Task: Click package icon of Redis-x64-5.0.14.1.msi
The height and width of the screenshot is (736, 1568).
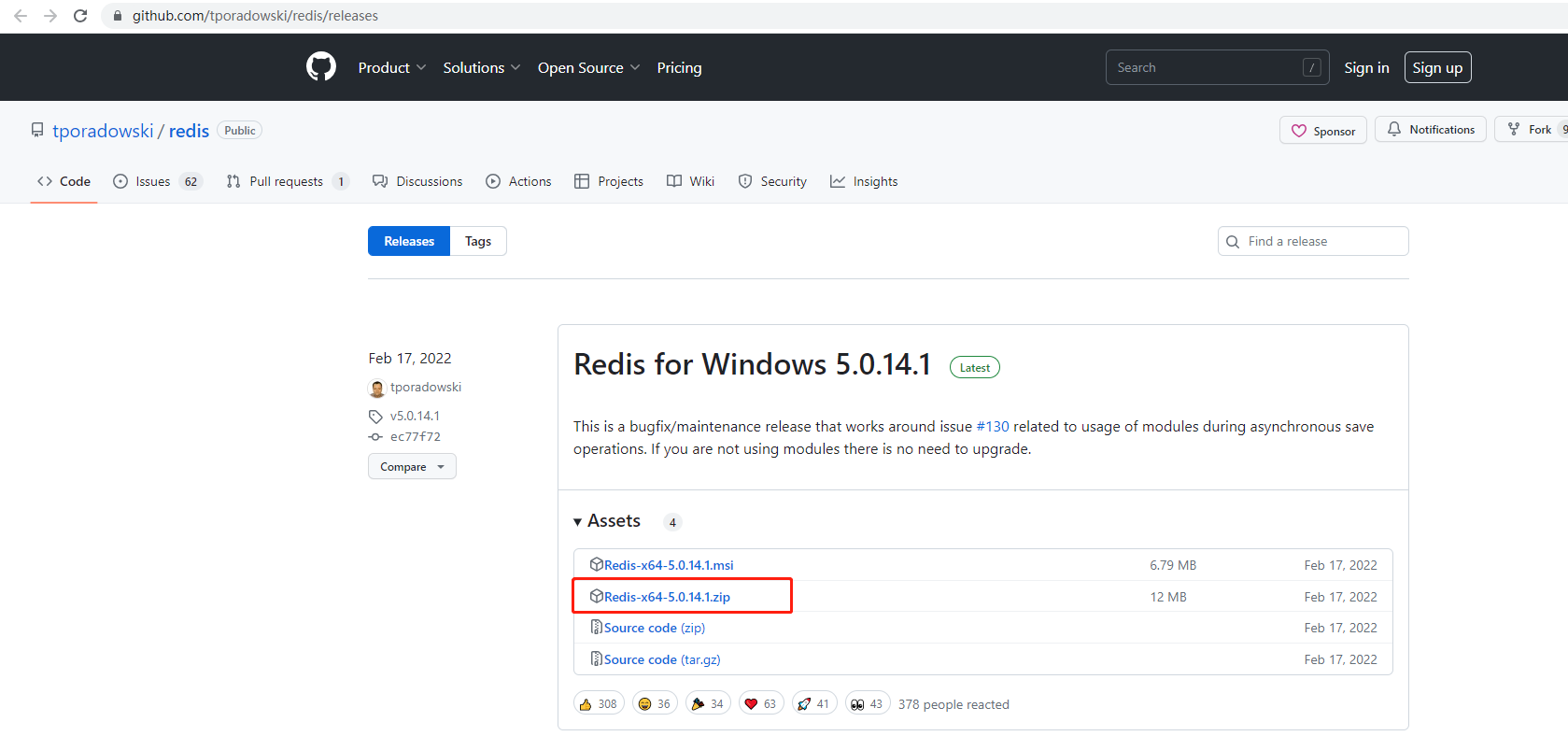Action: (596, 564)
